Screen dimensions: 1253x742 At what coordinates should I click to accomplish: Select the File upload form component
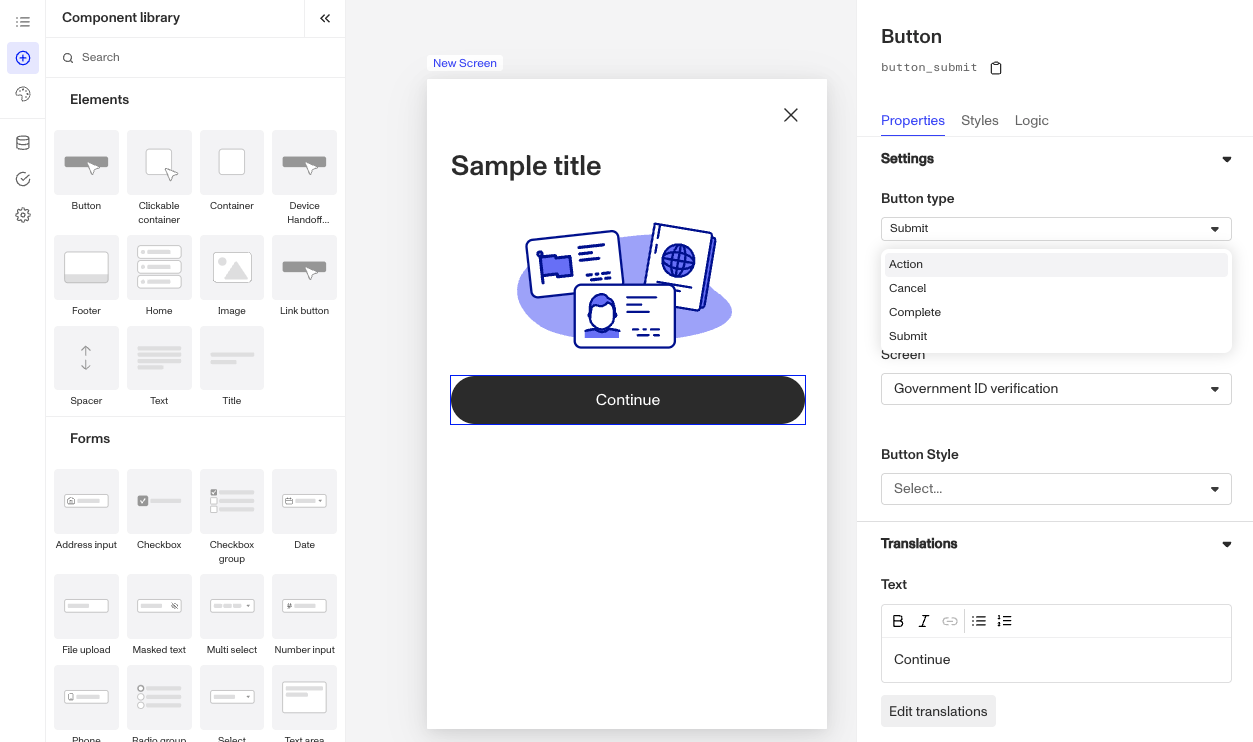pos(86,615)
